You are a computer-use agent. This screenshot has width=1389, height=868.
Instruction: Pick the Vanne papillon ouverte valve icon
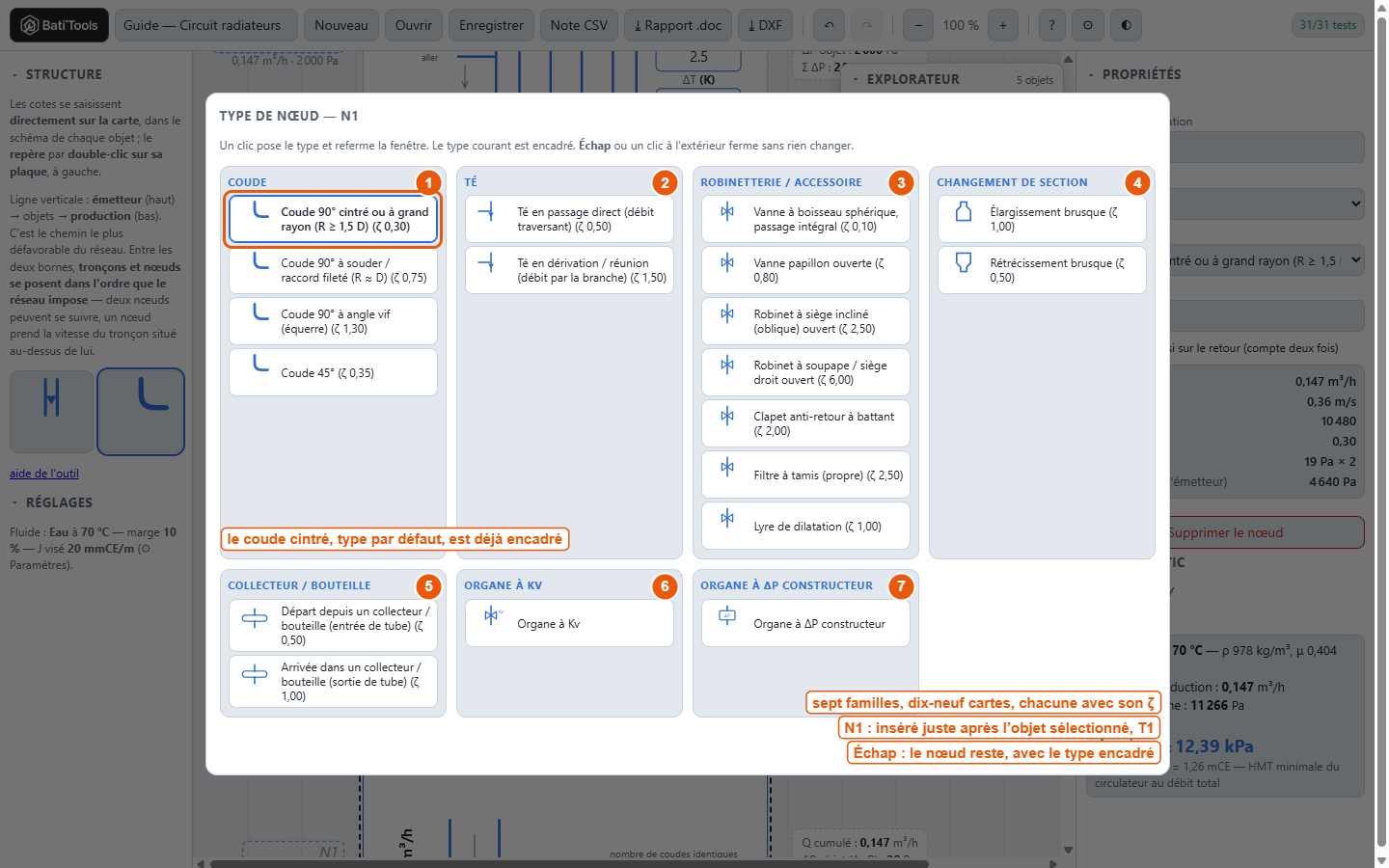727,261
